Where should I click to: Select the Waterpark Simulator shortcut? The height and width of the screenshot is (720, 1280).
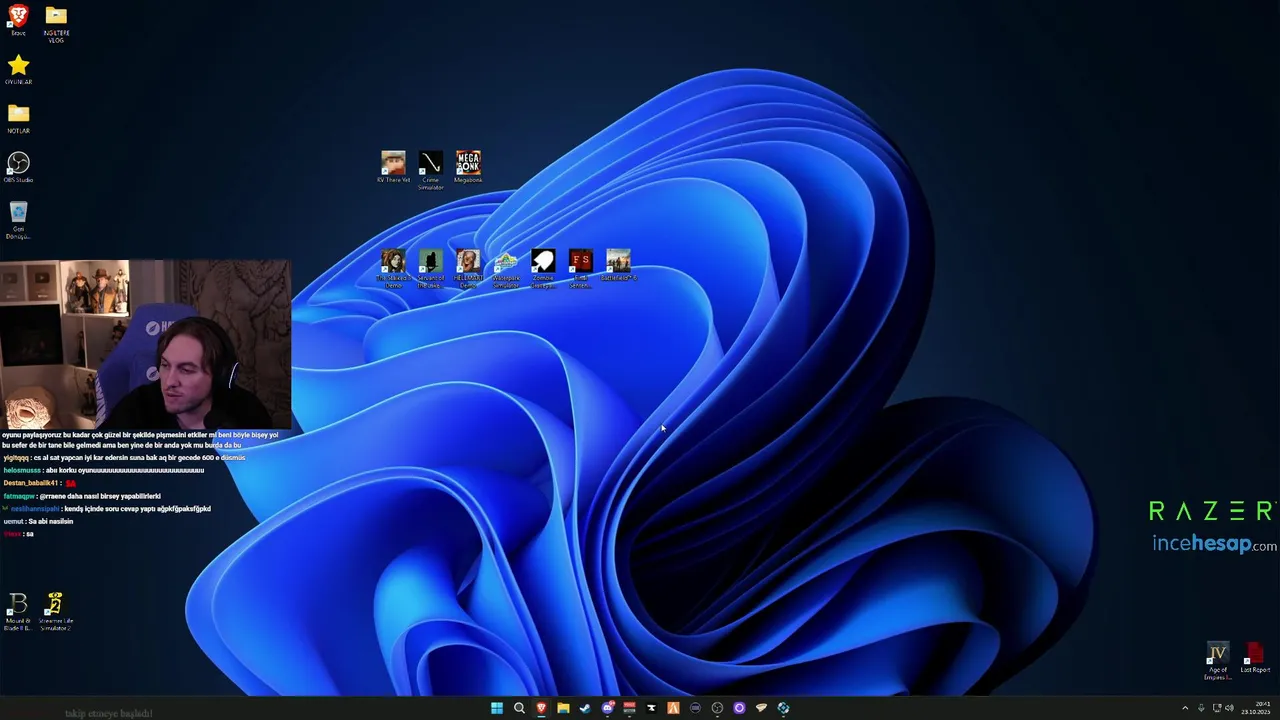click(506, 269)
